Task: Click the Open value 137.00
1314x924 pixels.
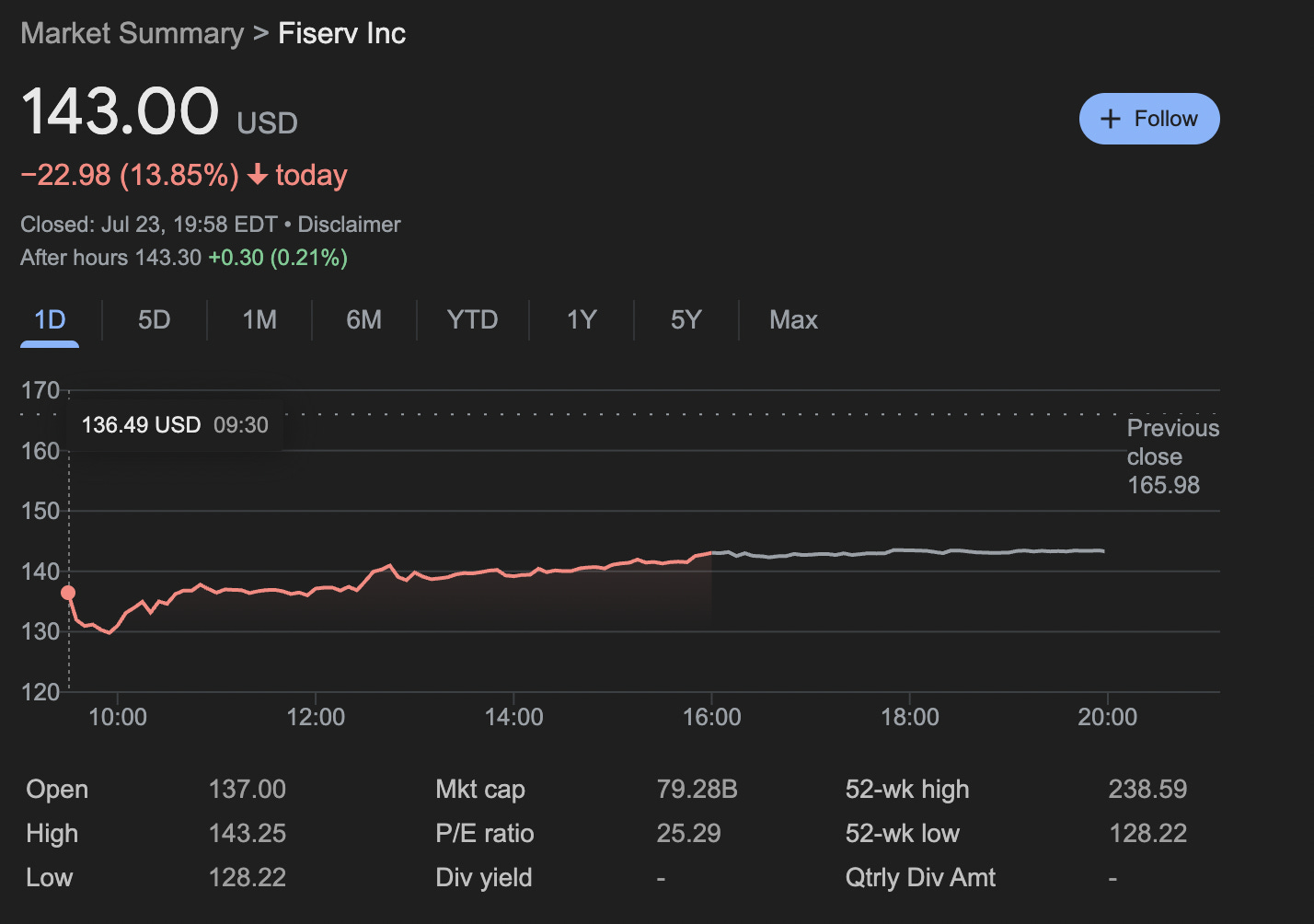Action: pyautogui.click(x=247, y=790)
